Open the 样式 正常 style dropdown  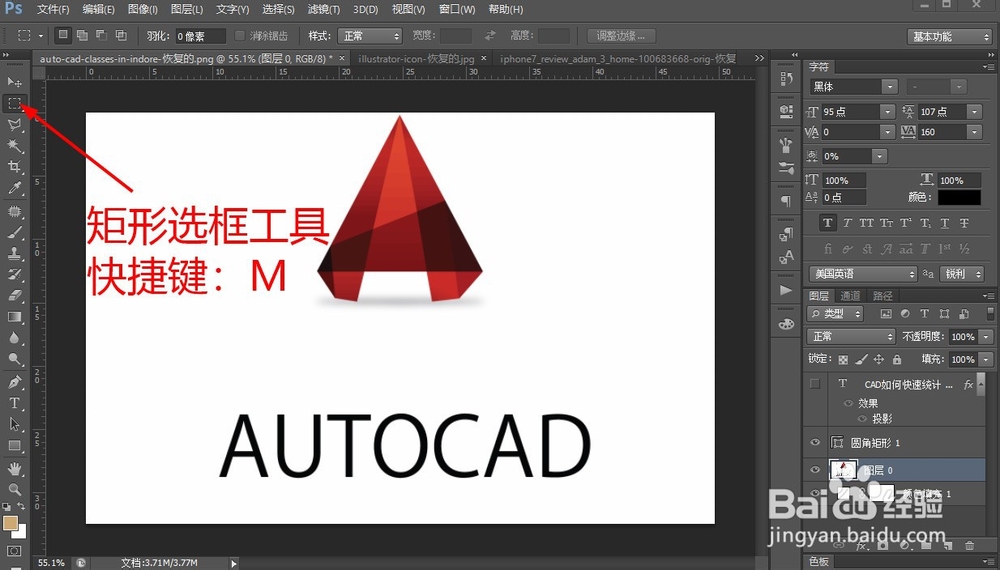pos(369,36)
